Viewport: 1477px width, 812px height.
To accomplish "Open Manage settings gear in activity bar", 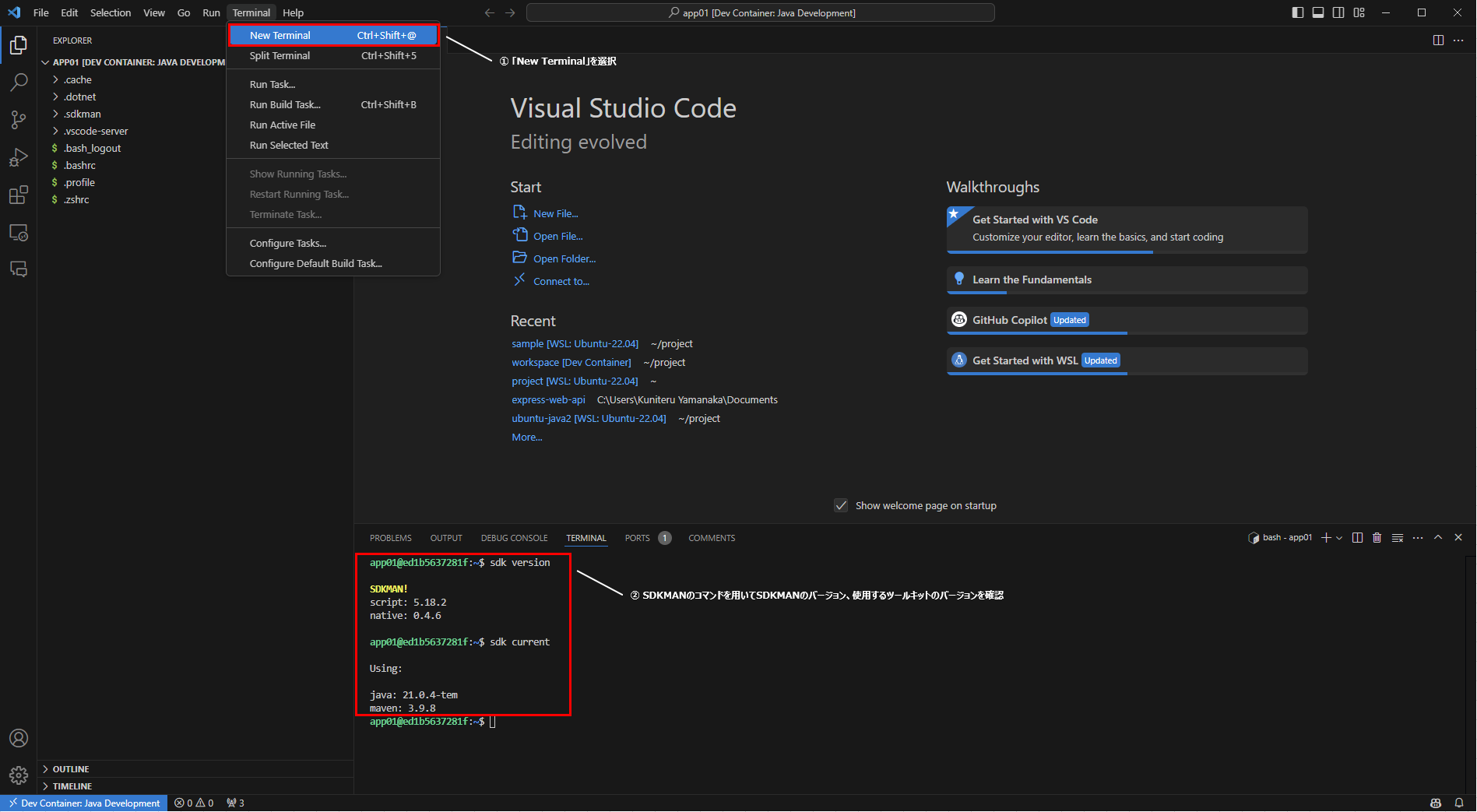I will pos(18,775).
